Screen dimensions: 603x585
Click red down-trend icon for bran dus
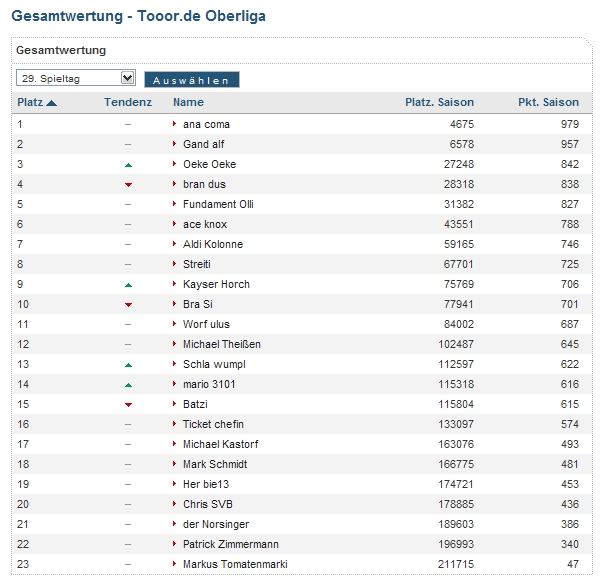(x=128, y=185)
